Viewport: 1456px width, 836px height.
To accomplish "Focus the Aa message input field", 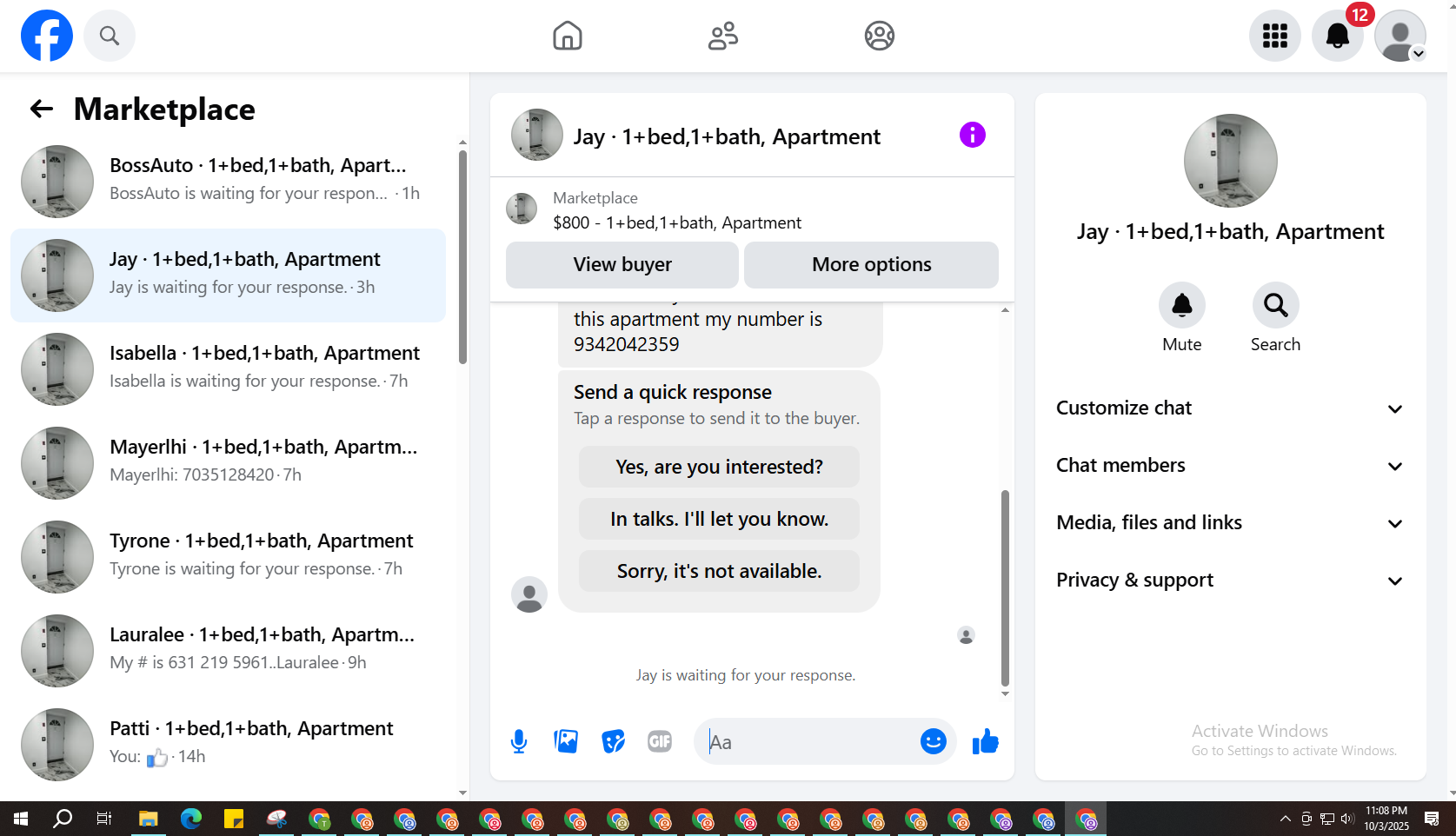I will point(808,741).
